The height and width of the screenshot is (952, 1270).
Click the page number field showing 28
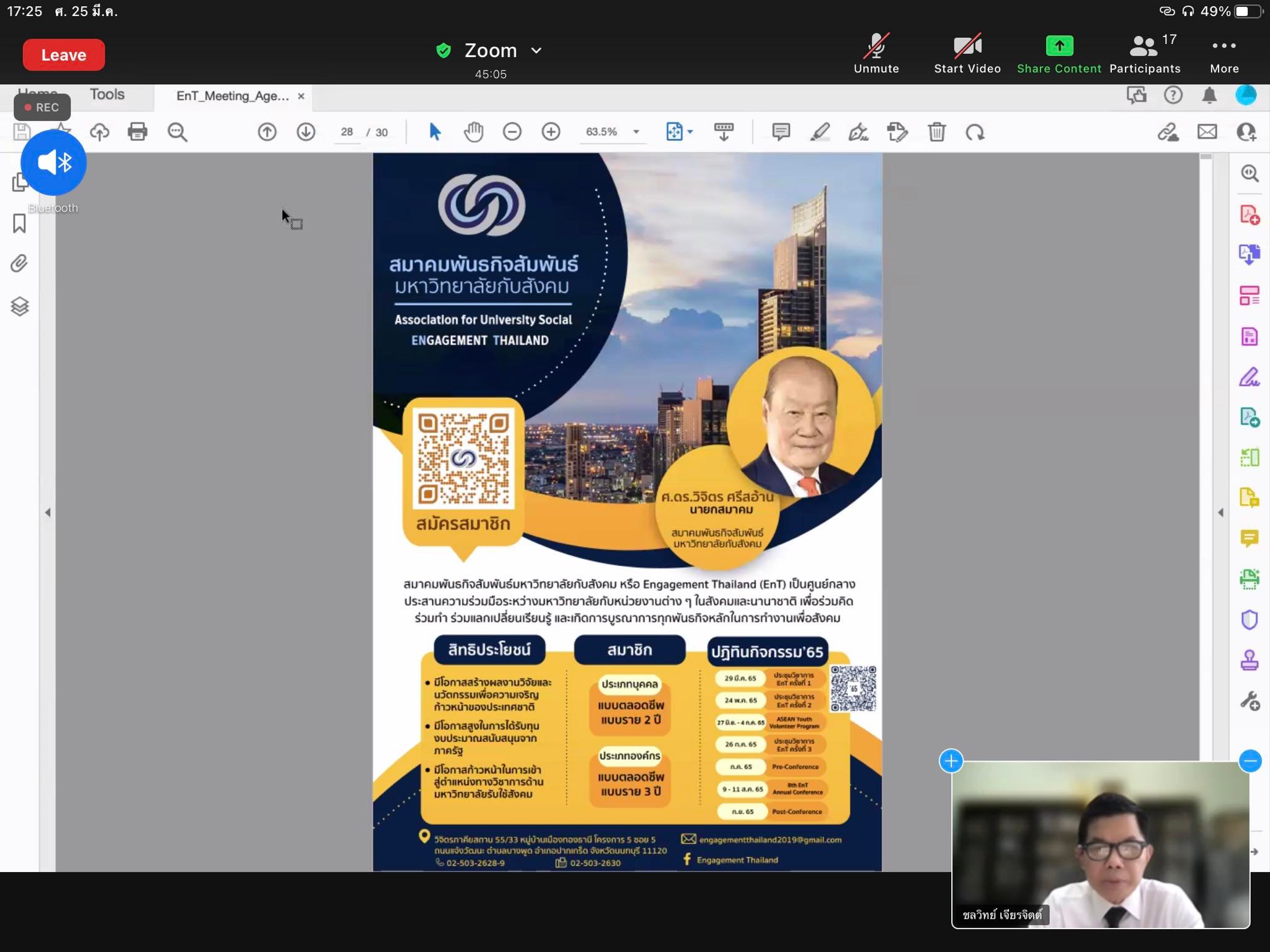(347, 132)
